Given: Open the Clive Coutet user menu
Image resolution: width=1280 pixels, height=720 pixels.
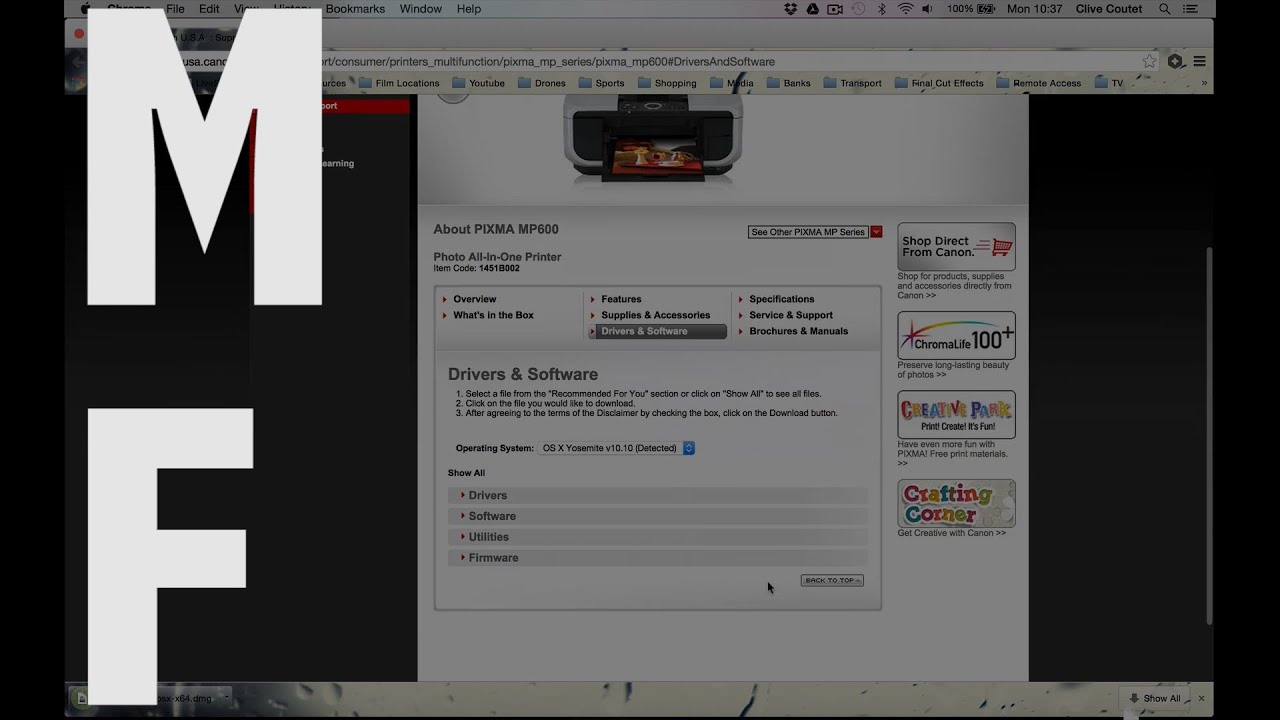Looking at the screenshot, I should coord(1109,9).
